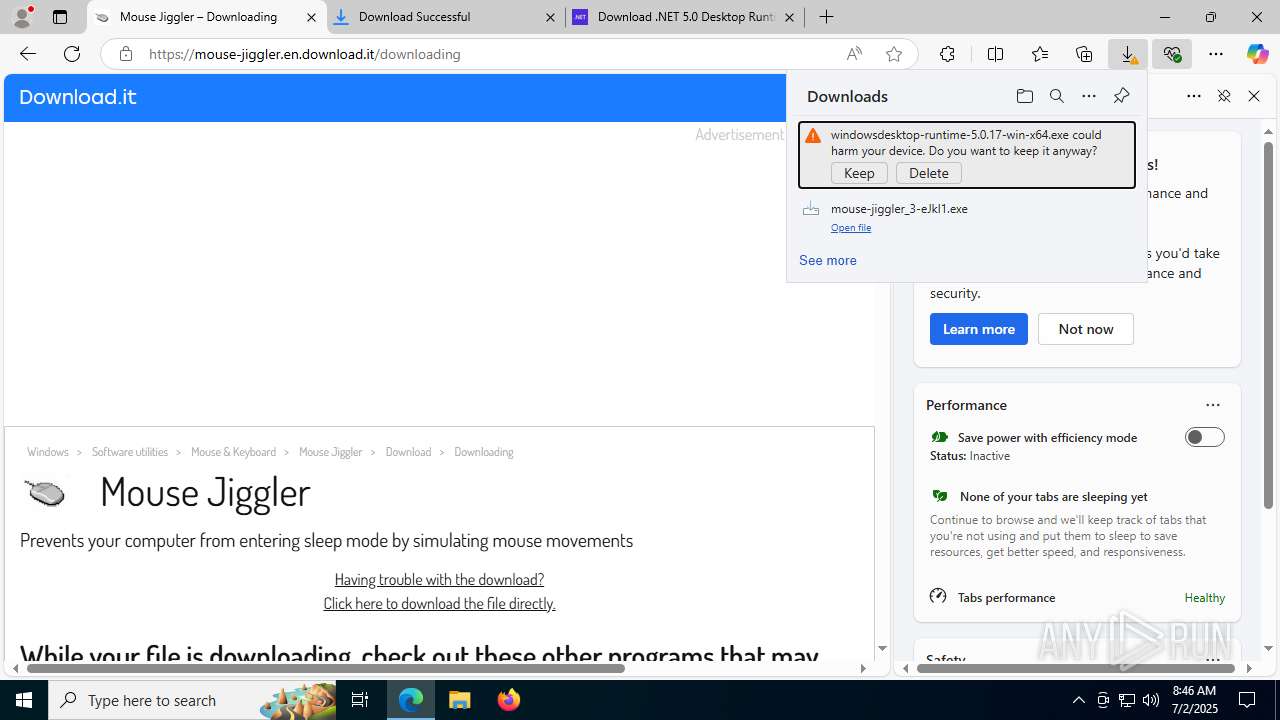Open volume control in tray
Viewport: 1280px width, 720px height.
[x=1151, y=700]
